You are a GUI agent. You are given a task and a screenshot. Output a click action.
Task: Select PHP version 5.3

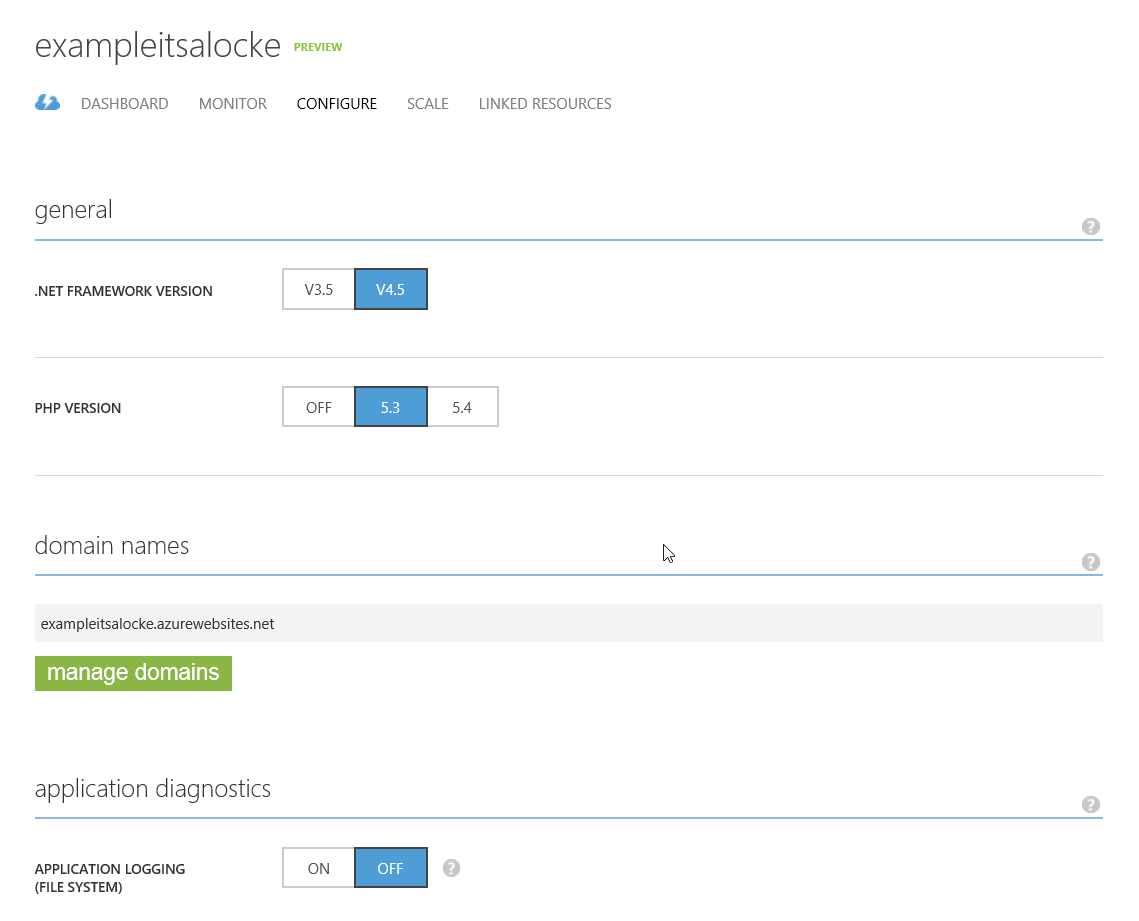click(x=390, y=407)
